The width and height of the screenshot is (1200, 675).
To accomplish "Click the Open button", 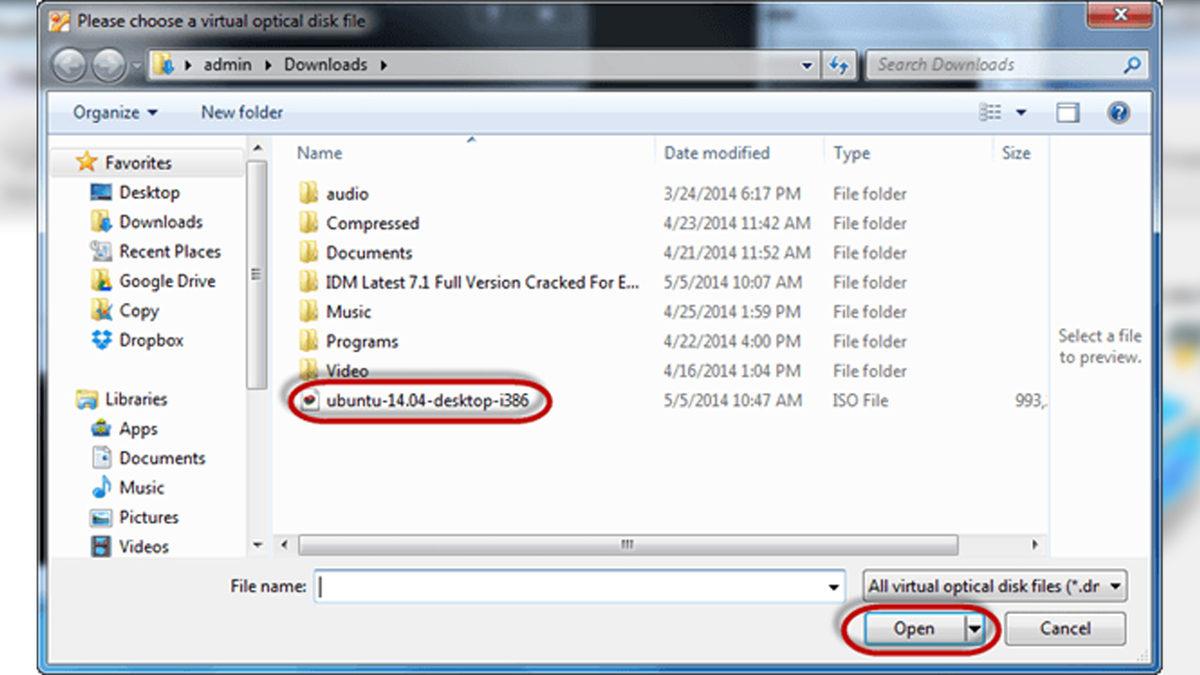I will click(x=916, y=629).
